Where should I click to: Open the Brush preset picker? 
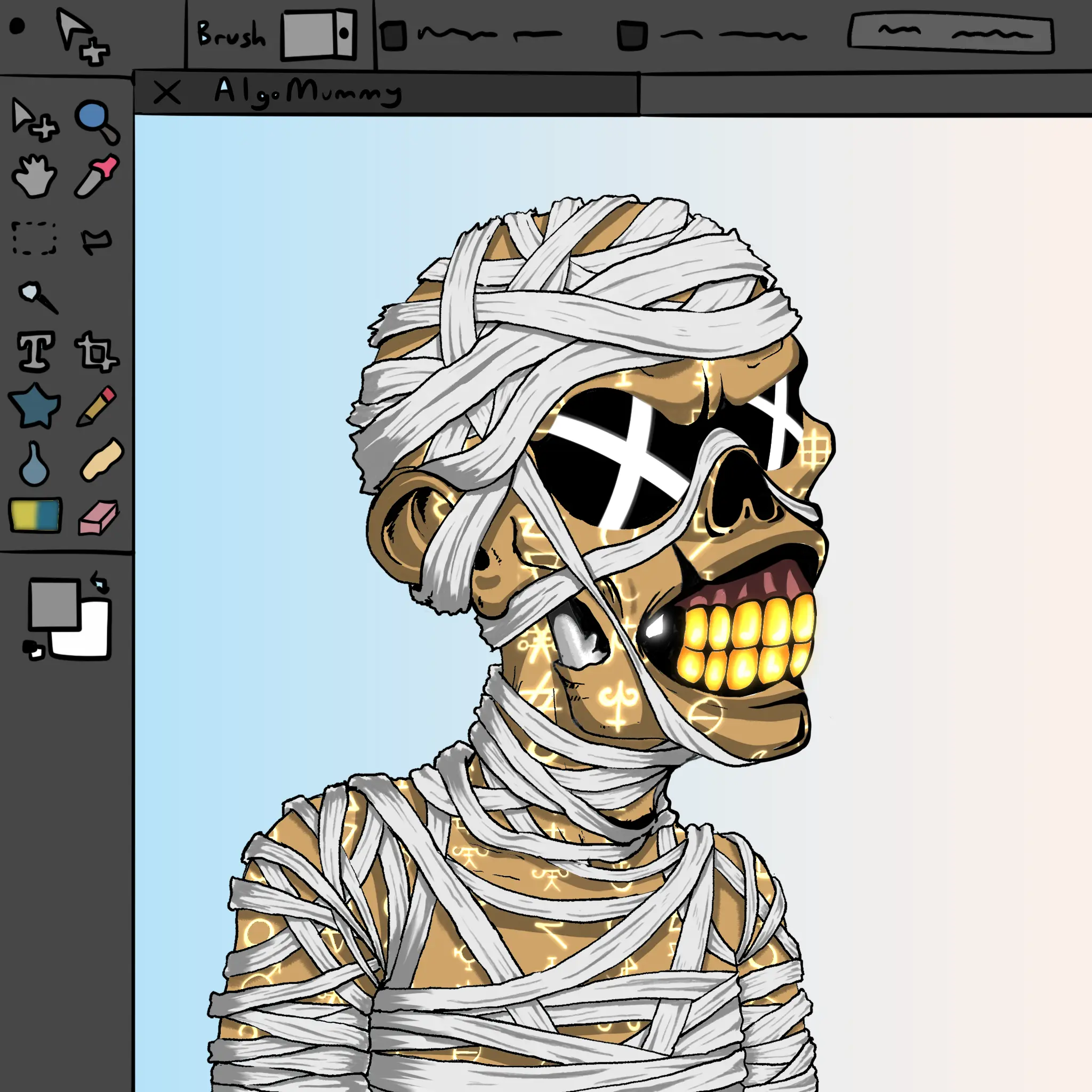(319, 35)
